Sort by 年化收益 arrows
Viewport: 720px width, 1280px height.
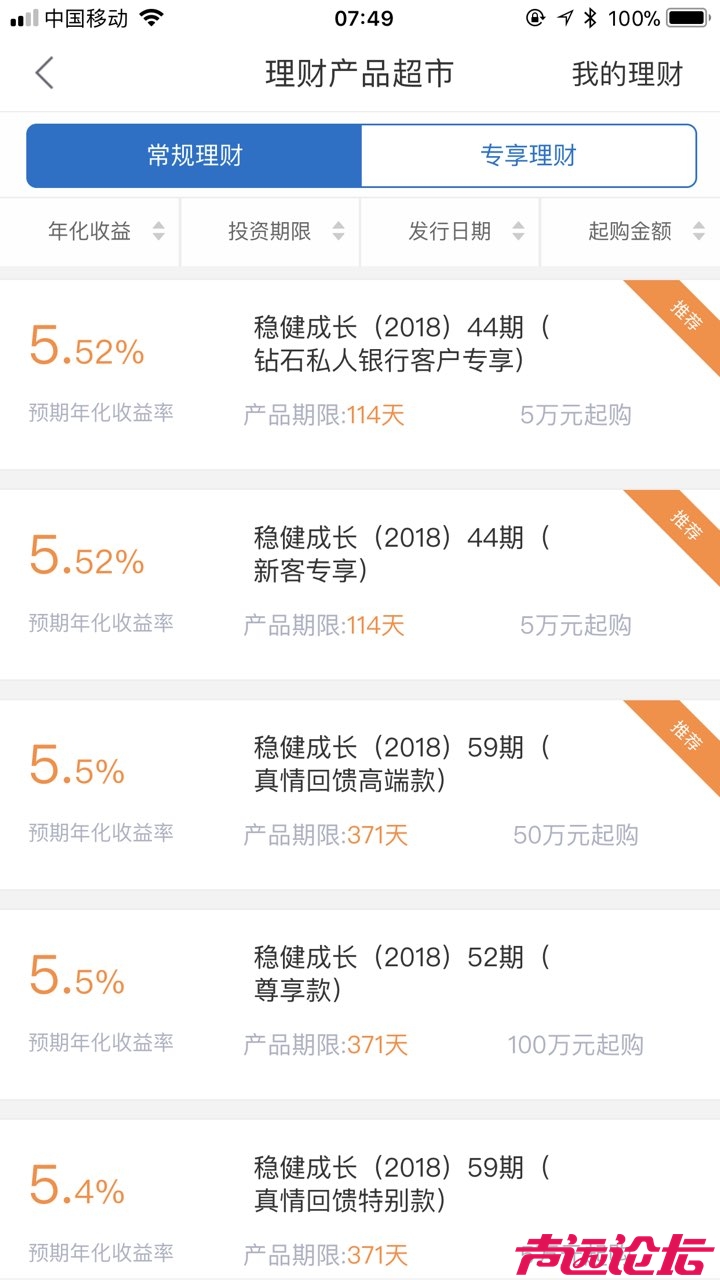(158, 232)
